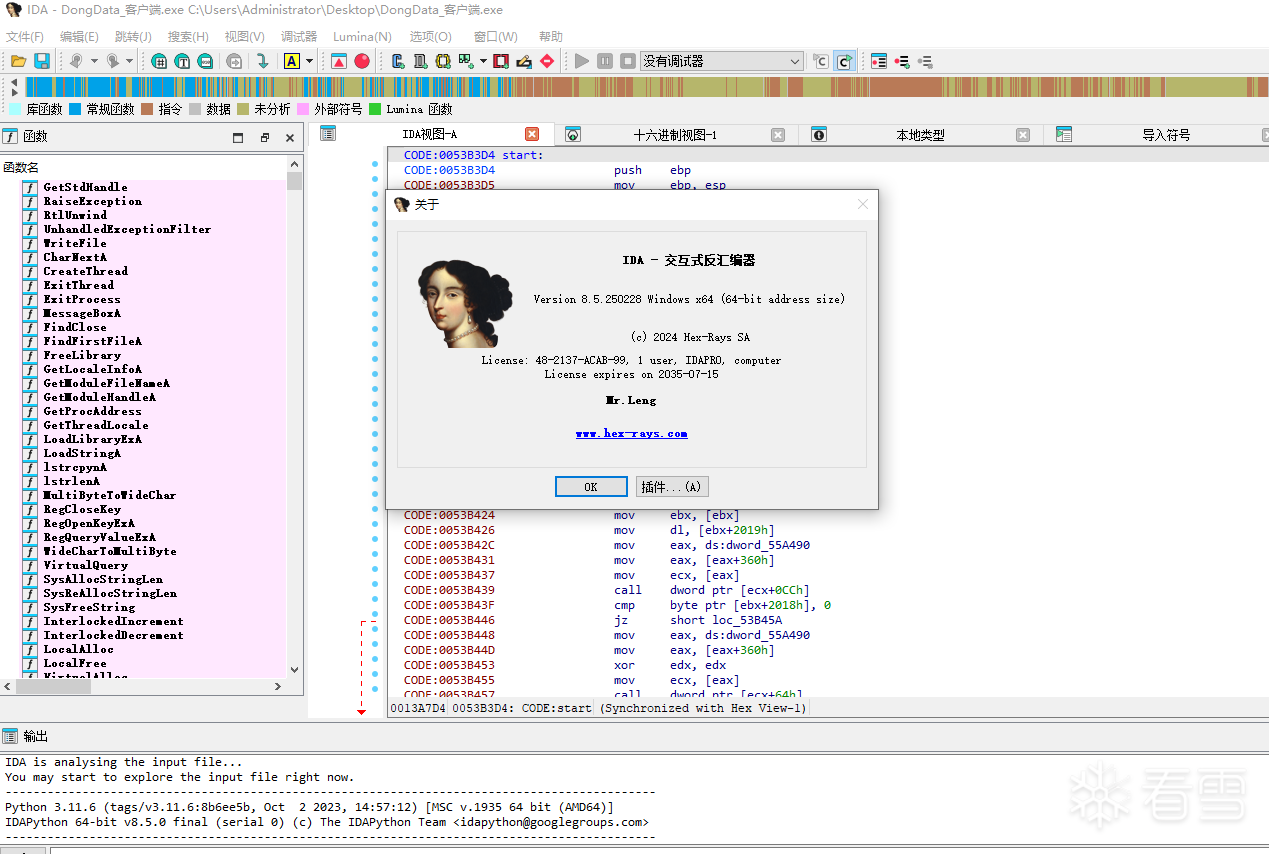The width and height of the screenshot is (1269, 854).
Task: Open the 跳转(J) menu
Action: click(133, 36)
